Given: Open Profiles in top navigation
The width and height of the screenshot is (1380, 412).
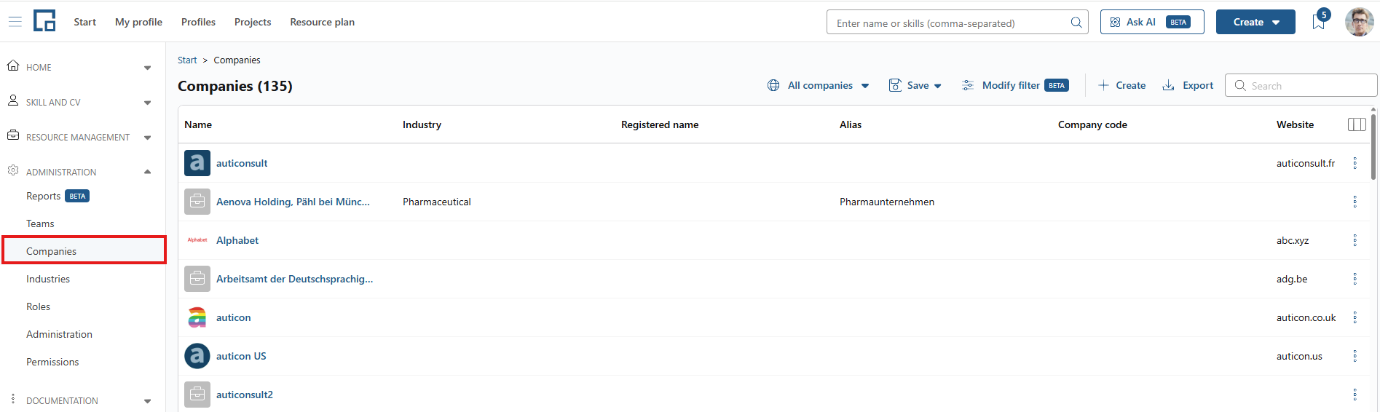Looking at the screenshot, I should pyautogui.click(x=198, y=22).
